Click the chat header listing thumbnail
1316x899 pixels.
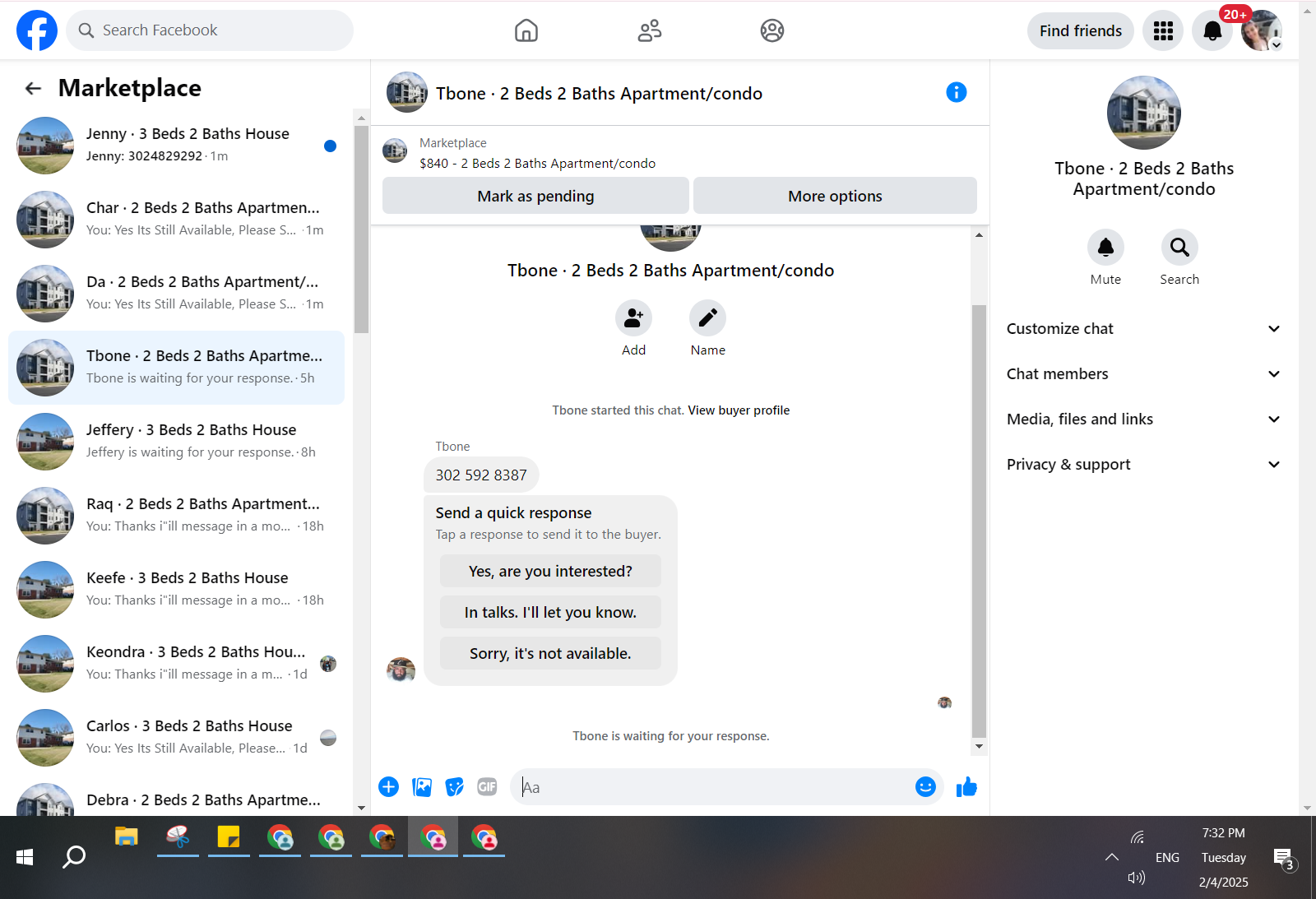[407, 92]
